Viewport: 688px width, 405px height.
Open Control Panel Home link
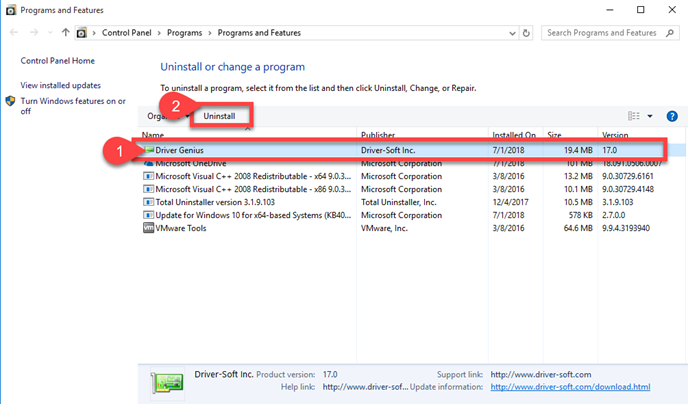pyautogui.click(x=57, y=61)
